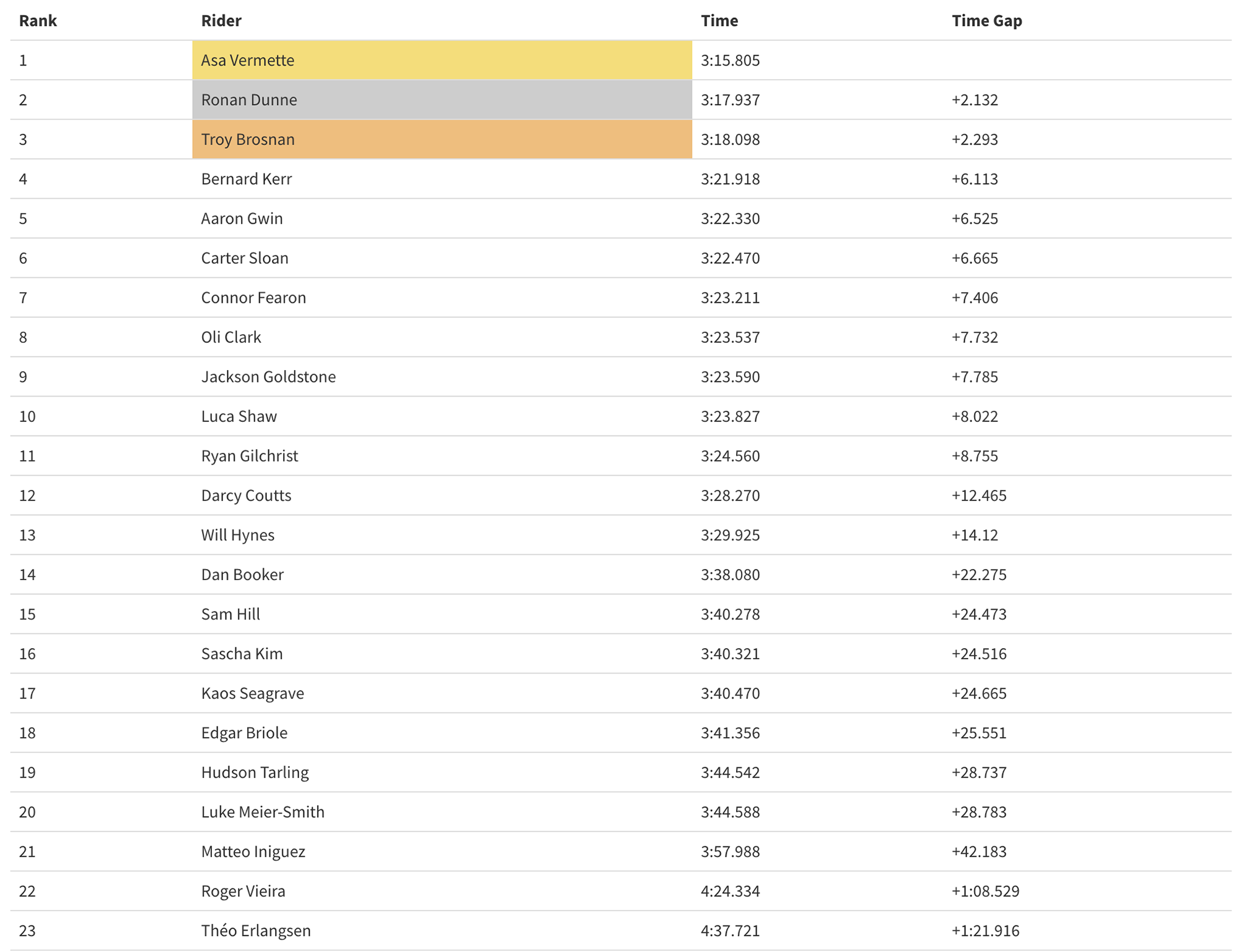Click rider name Kaos Seagrave
This screenshot has width=1236, height=952.
(252, 693)
